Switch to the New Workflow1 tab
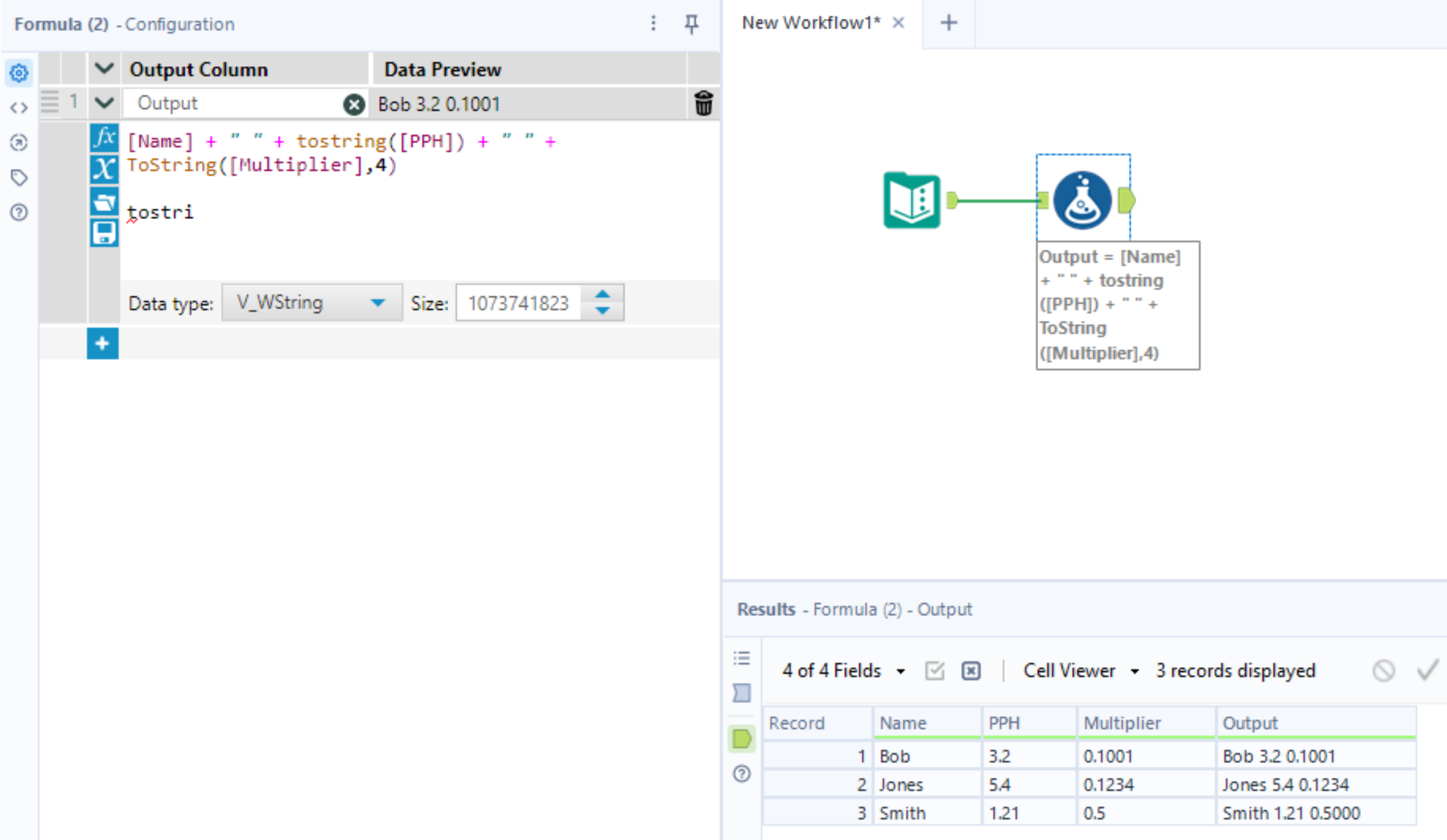 (x=812, y=23)
